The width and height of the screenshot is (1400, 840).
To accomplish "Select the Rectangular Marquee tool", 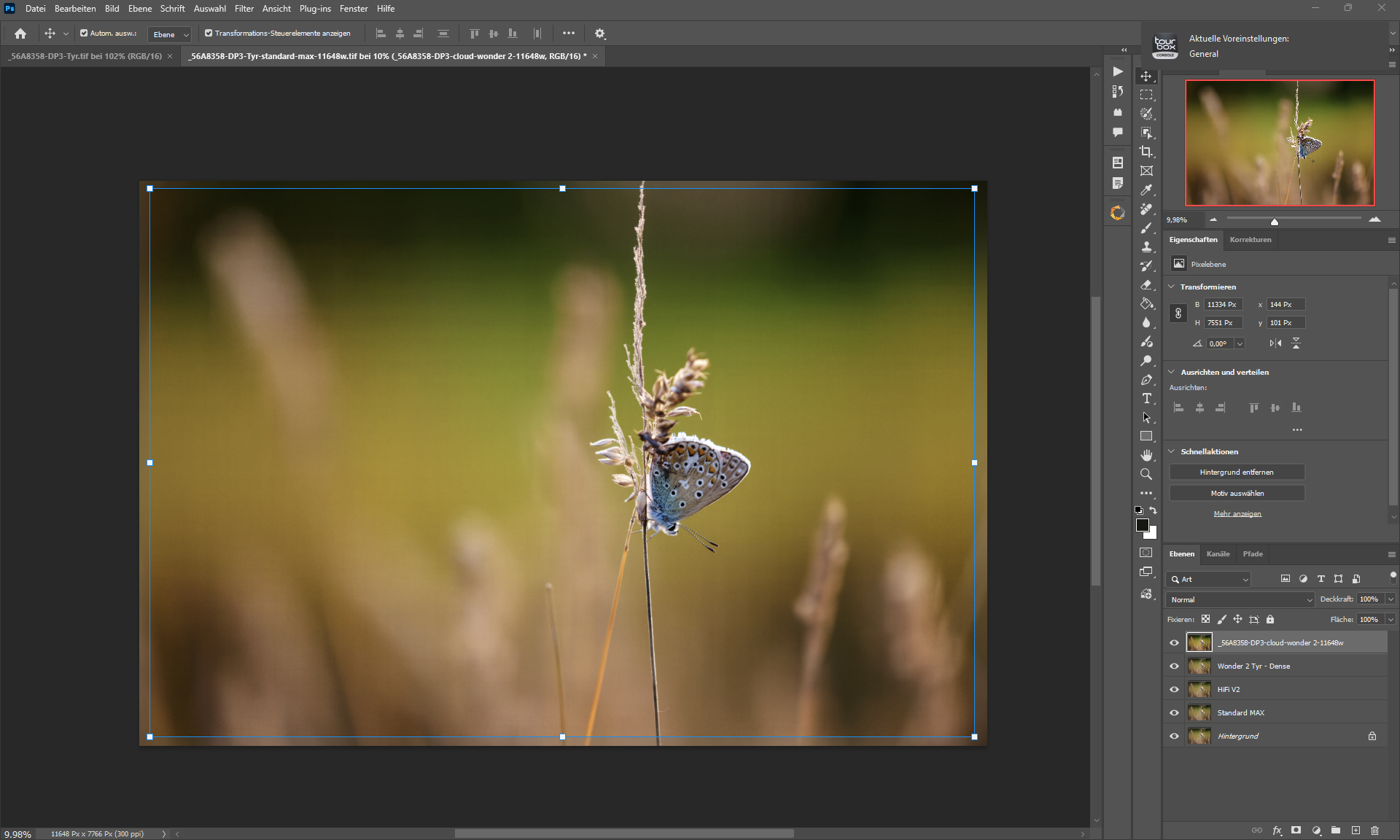I will [x=1146, y=95].
